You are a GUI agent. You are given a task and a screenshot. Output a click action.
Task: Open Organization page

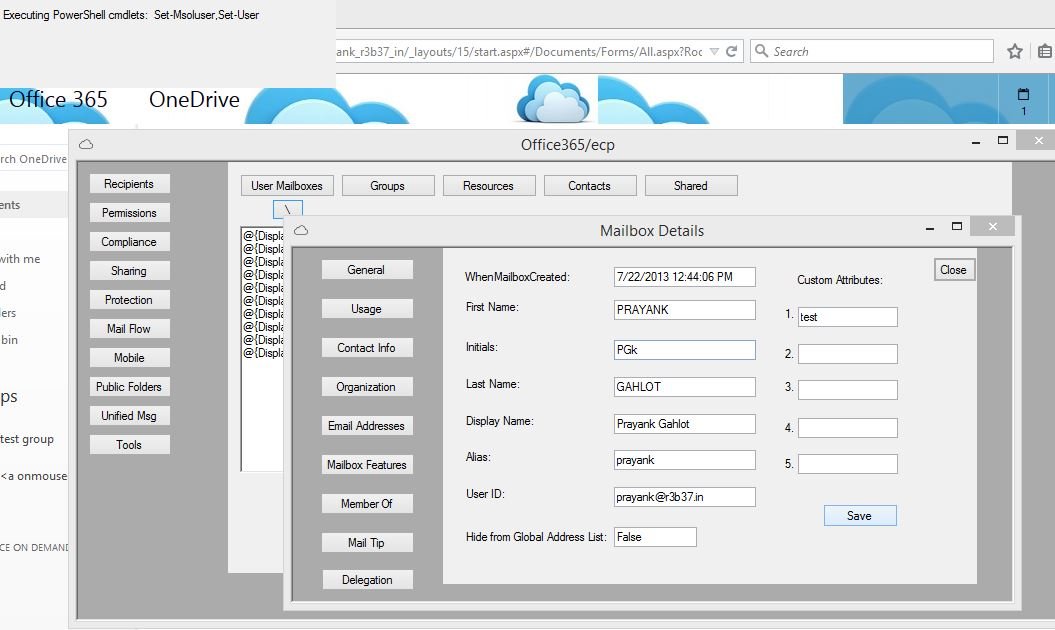[x=367, y=387]
